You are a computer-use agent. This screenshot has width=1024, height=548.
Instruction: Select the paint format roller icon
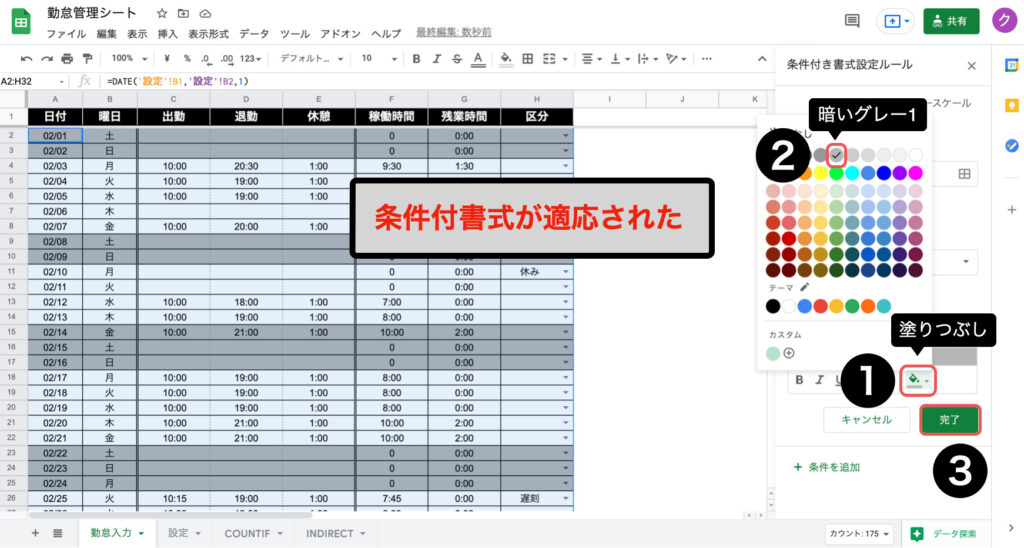[x=88, y=59]
